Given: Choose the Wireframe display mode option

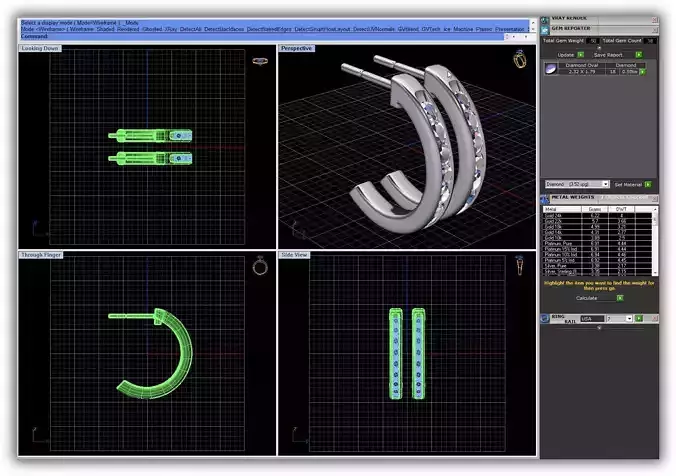Looking at the screenshot, I should (81, 29).
